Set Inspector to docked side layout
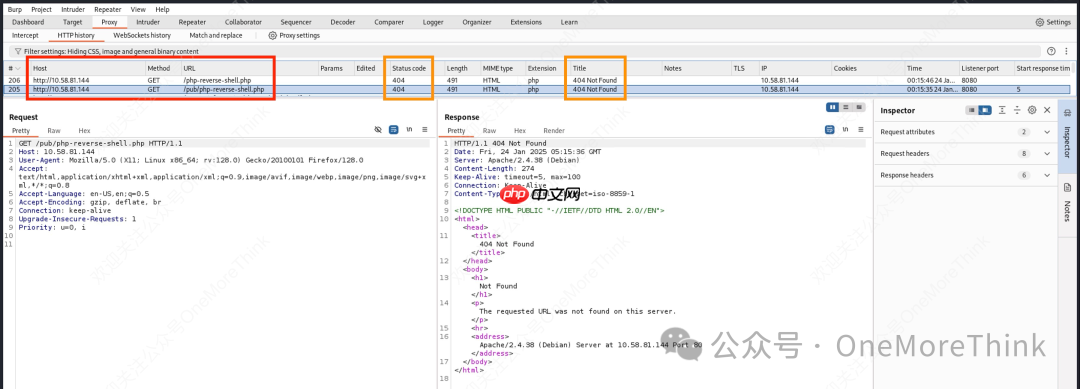This screenshot has height=389, width=1080. click(x=984, y=110)
